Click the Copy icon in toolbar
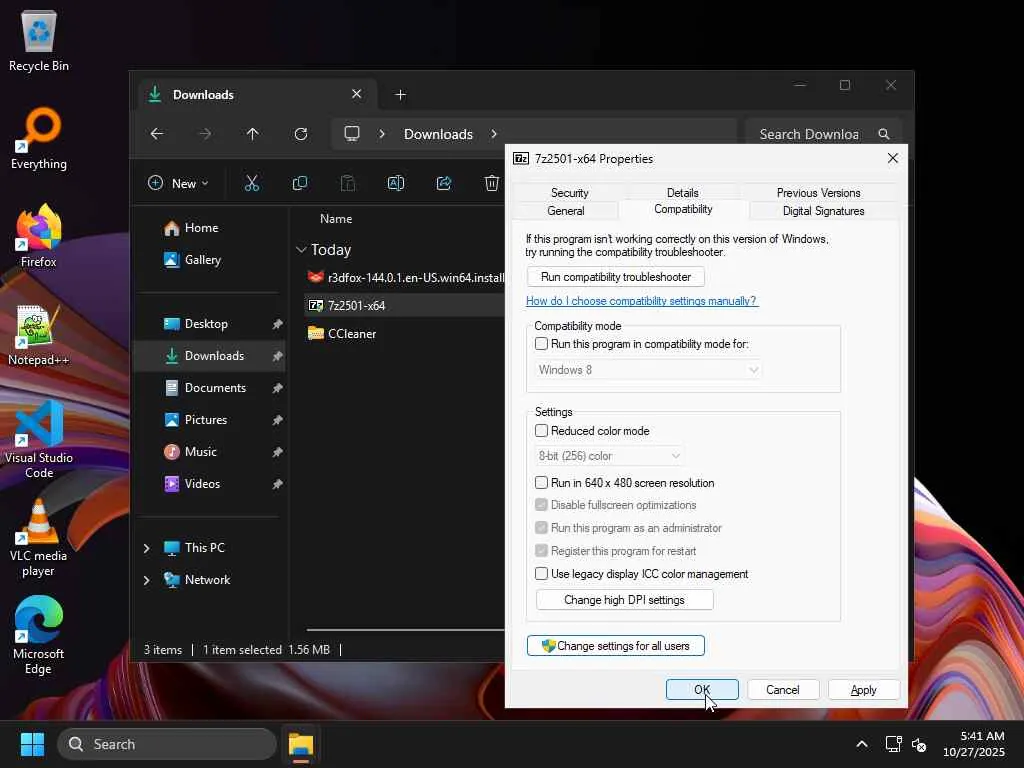Image resolution: width=1024 pixels, height=768 pixels. coord(300,184)
